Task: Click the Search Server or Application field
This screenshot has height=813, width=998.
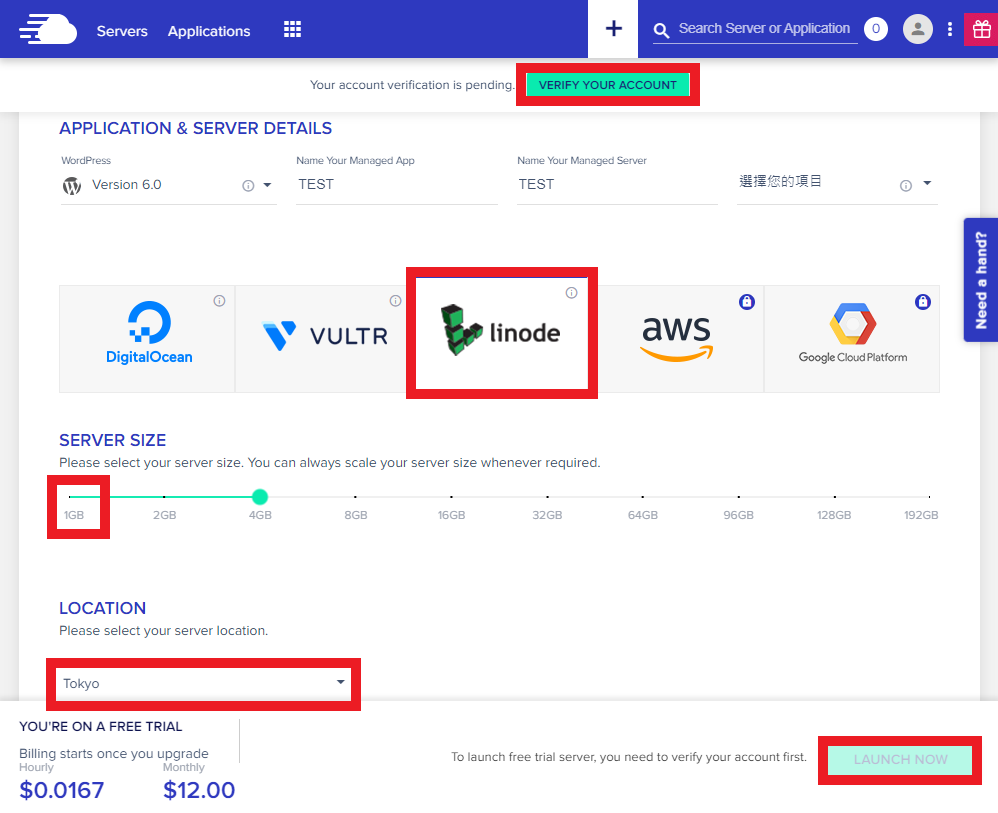Action: [x=764, y=29]
